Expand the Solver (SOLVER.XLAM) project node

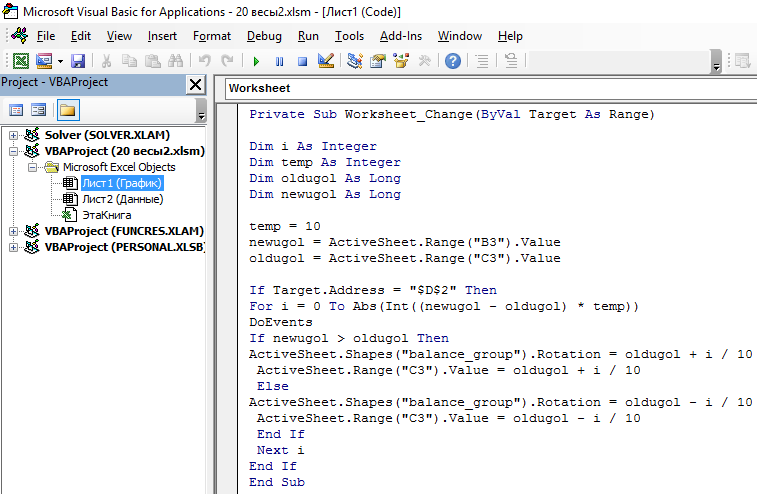tap(14, 135)
